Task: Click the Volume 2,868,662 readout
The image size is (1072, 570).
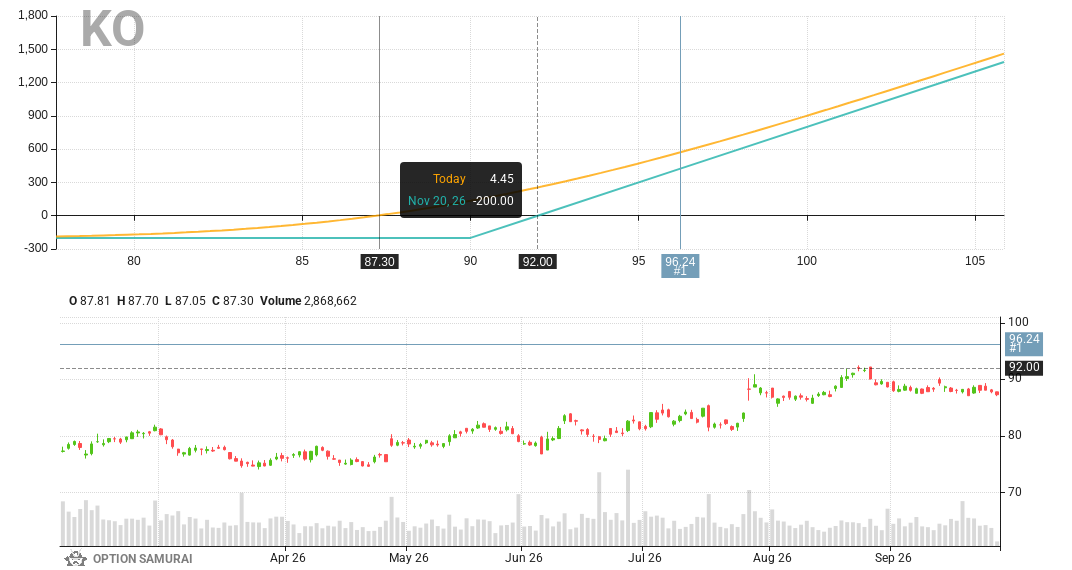Action: [x=308, y=301]
